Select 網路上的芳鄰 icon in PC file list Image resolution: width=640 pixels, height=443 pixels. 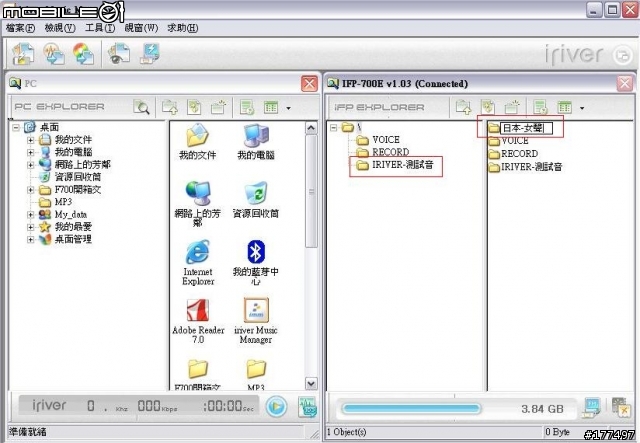(x=198, y=205)
